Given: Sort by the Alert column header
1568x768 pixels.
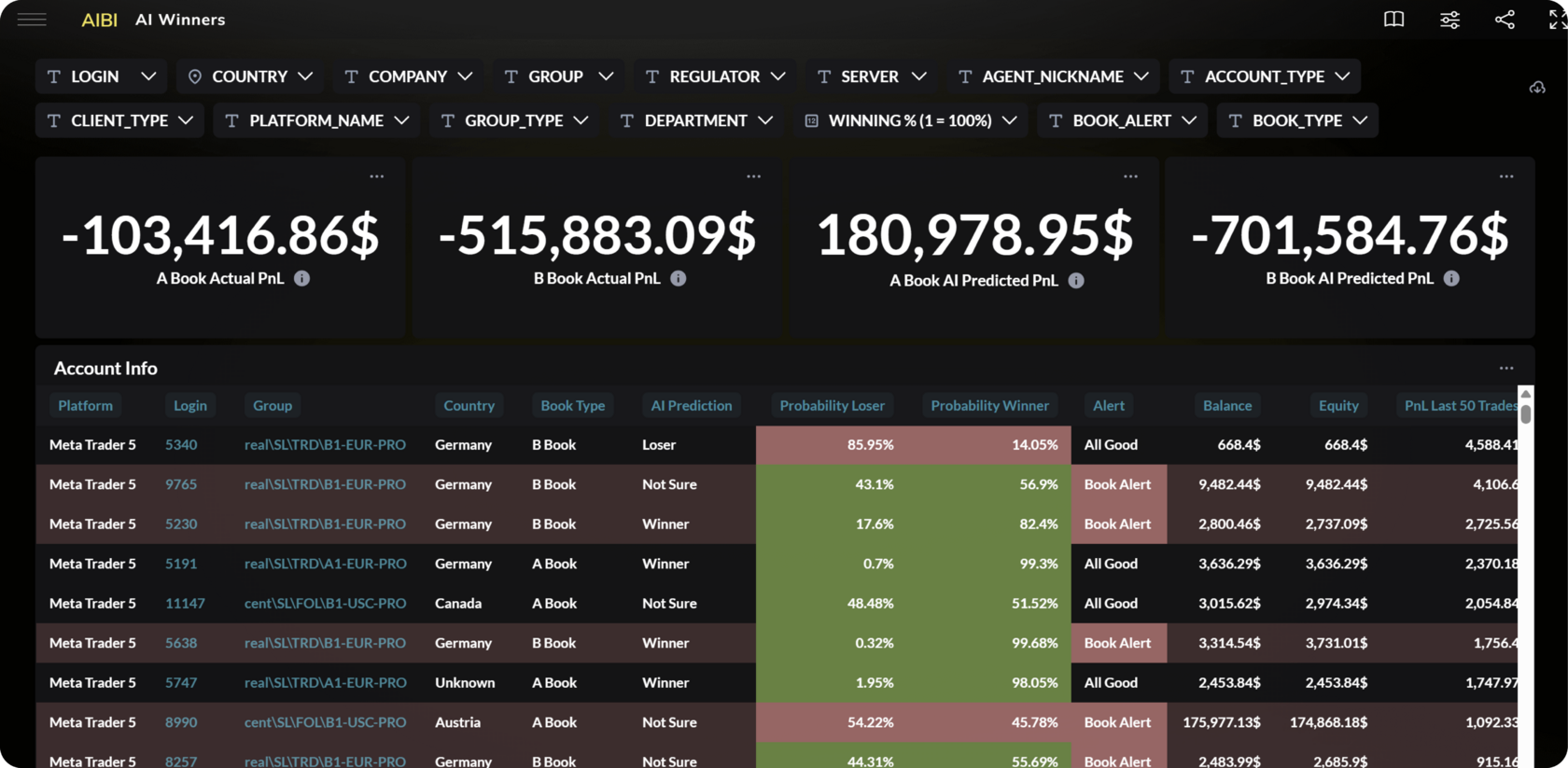Looking at the screenshot, I should click(x=1109, y=406).
